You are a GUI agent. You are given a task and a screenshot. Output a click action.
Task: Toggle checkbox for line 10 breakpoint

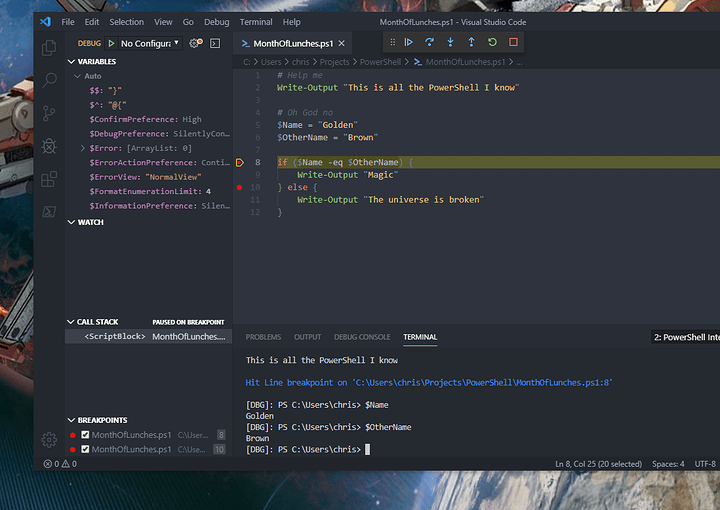(85, 449)
